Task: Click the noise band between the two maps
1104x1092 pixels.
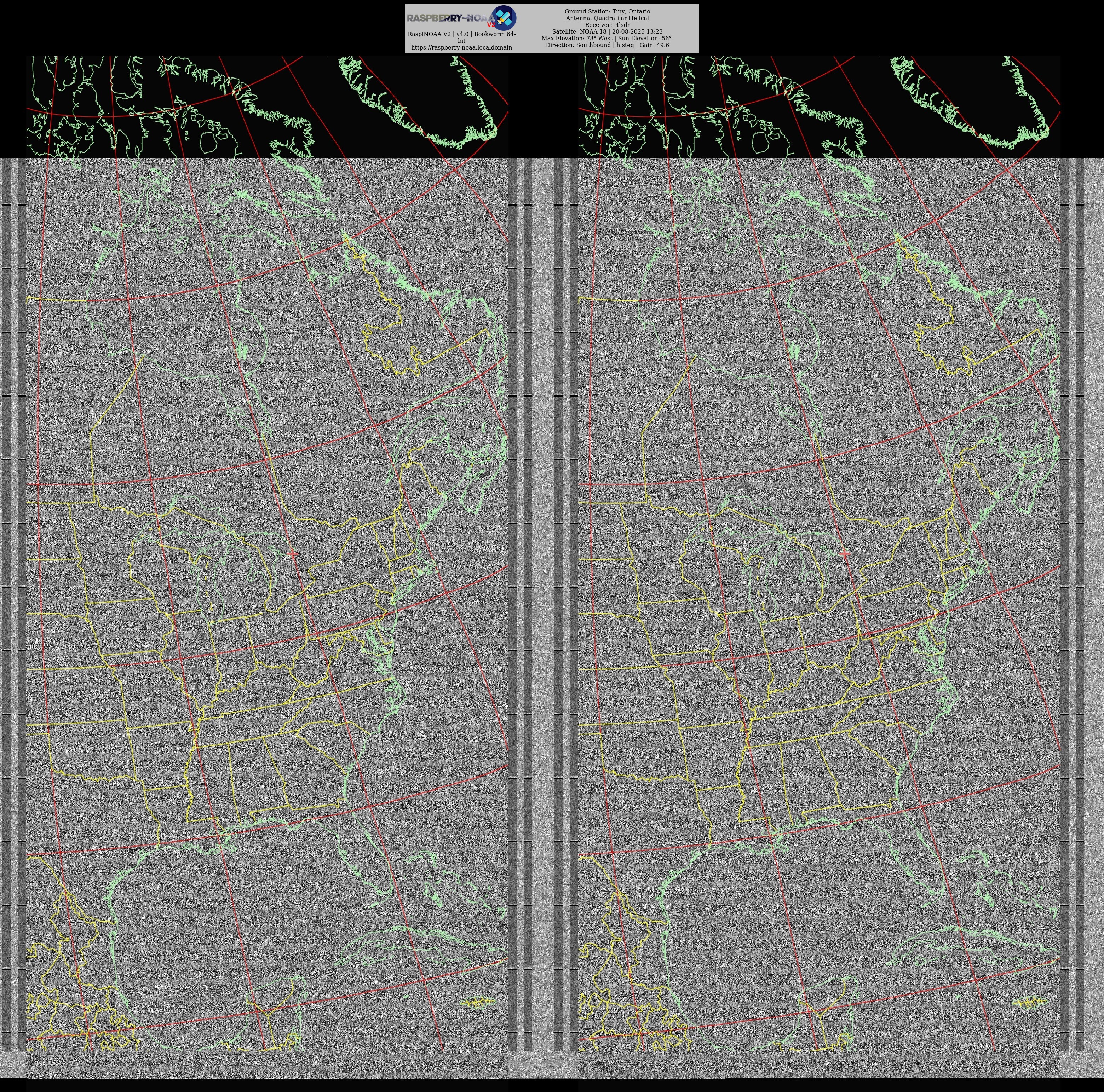Action: [x=544, y=571]
